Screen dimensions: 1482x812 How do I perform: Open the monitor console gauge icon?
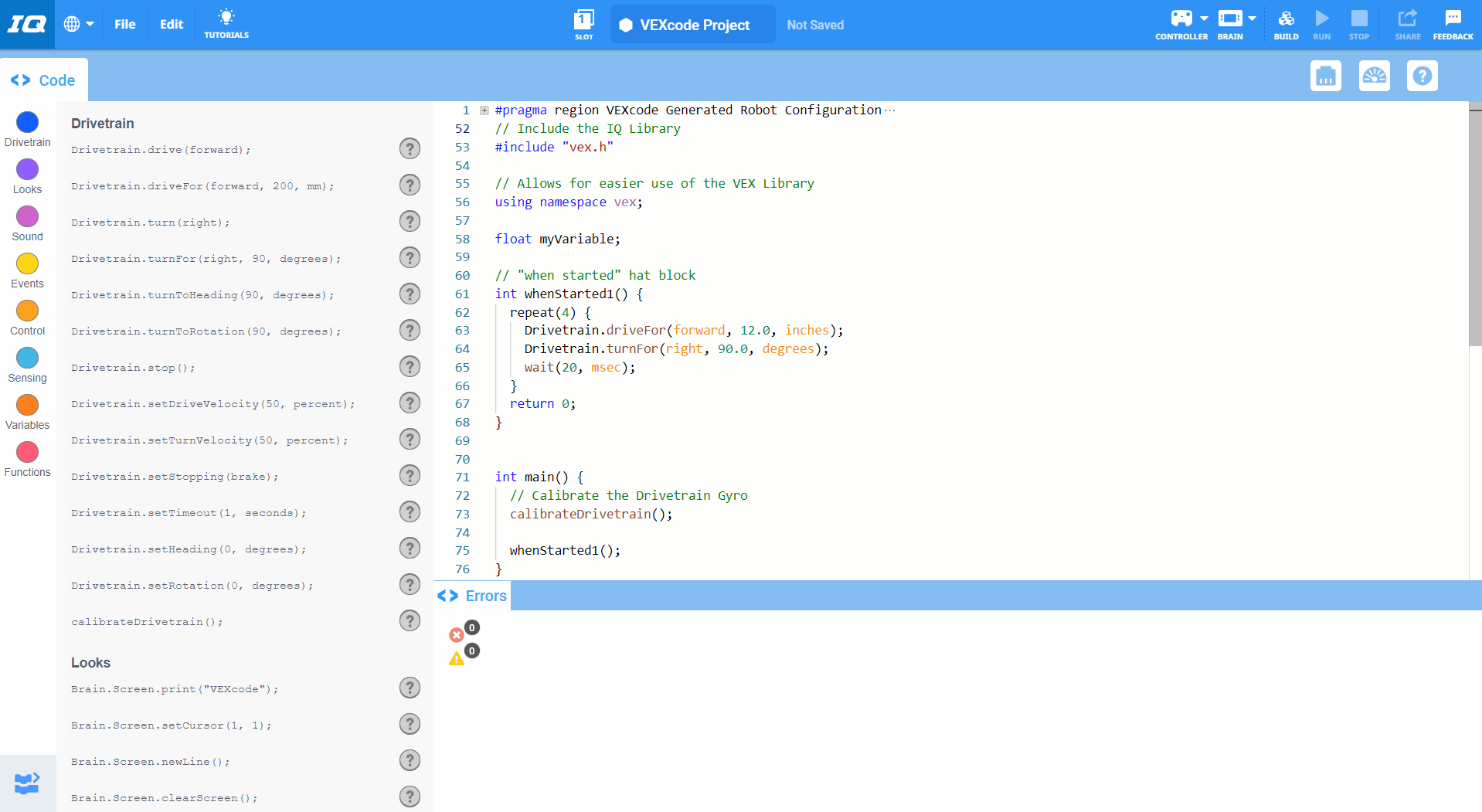click(1375, 76)
